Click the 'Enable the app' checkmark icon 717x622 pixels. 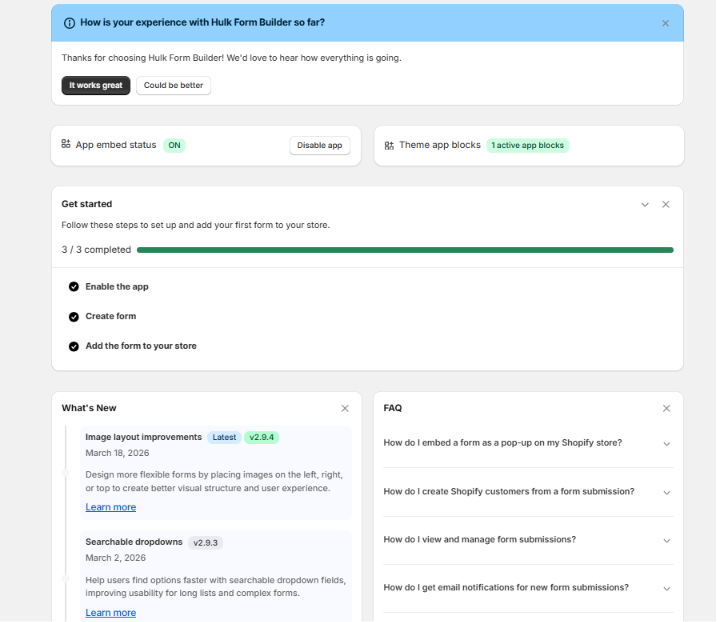click(x=74, y=287)
